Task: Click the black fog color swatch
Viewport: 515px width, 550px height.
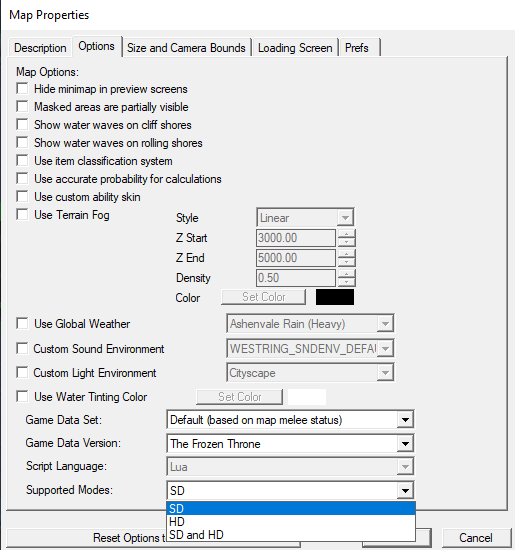Action: [x=335, y=297]
